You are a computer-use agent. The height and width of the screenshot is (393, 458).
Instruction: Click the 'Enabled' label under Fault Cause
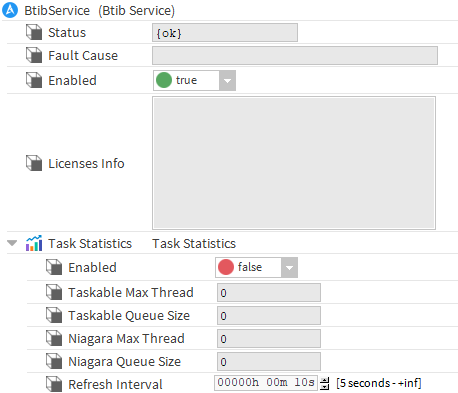(x=72, y=80)
